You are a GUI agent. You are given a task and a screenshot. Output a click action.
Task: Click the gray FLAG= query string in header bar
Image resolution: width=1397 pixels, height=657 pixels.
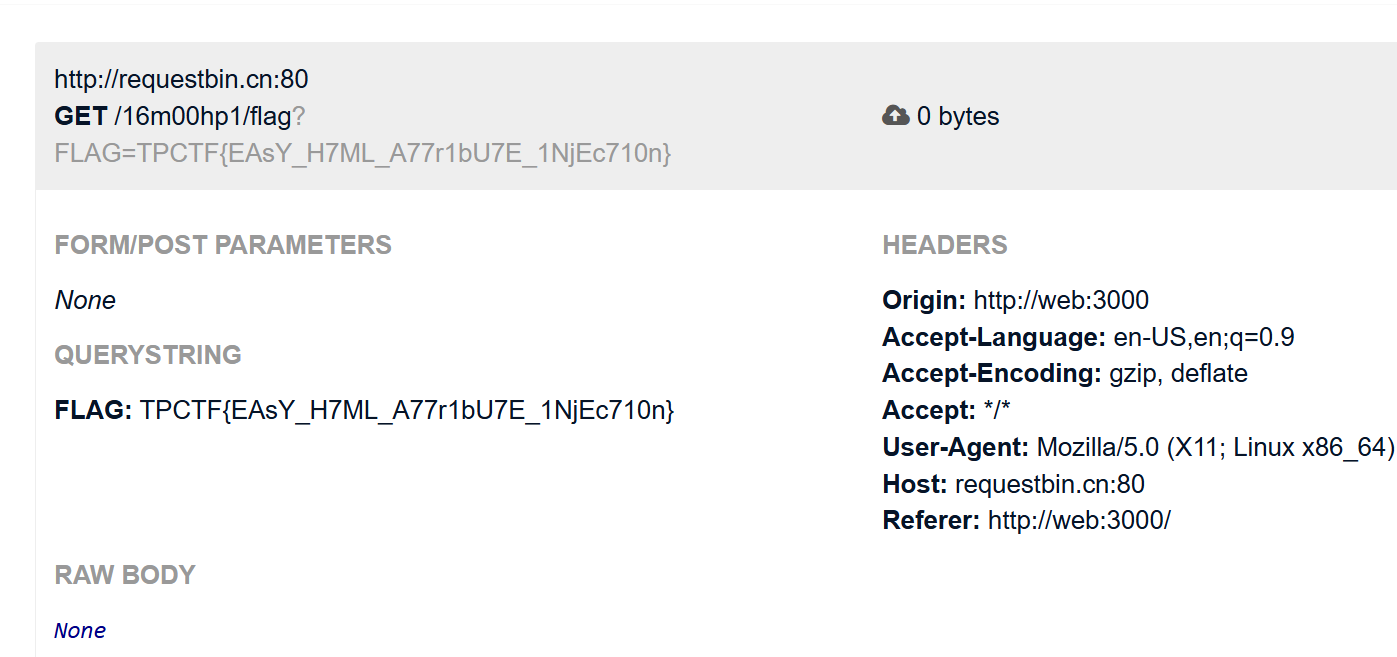coord(362,153)
